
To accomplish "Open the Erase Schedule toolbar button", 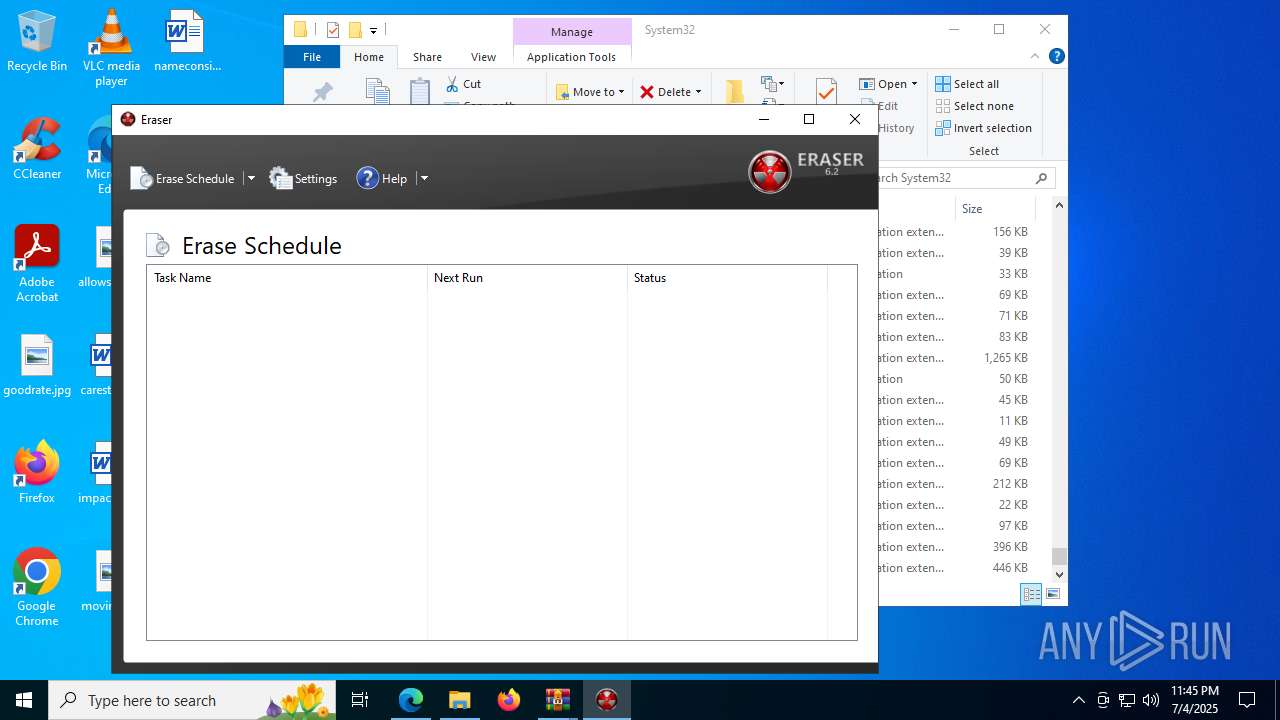I will [182, 178].
